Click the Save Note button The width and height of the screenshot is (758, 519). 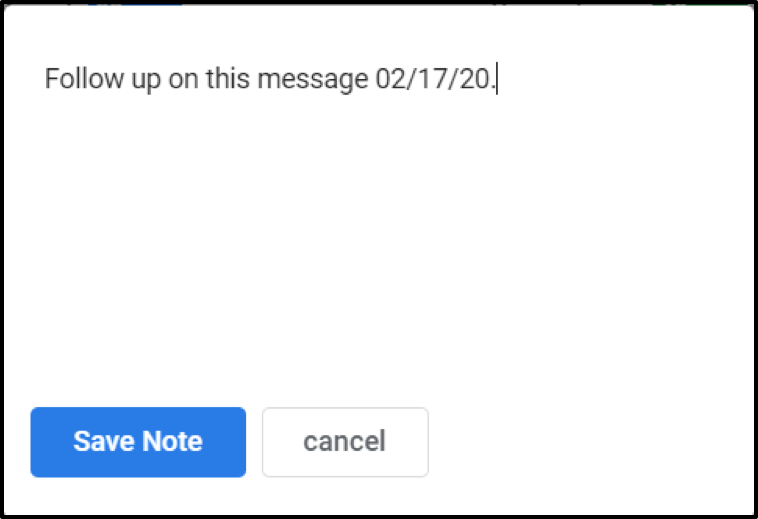point(138,442)
